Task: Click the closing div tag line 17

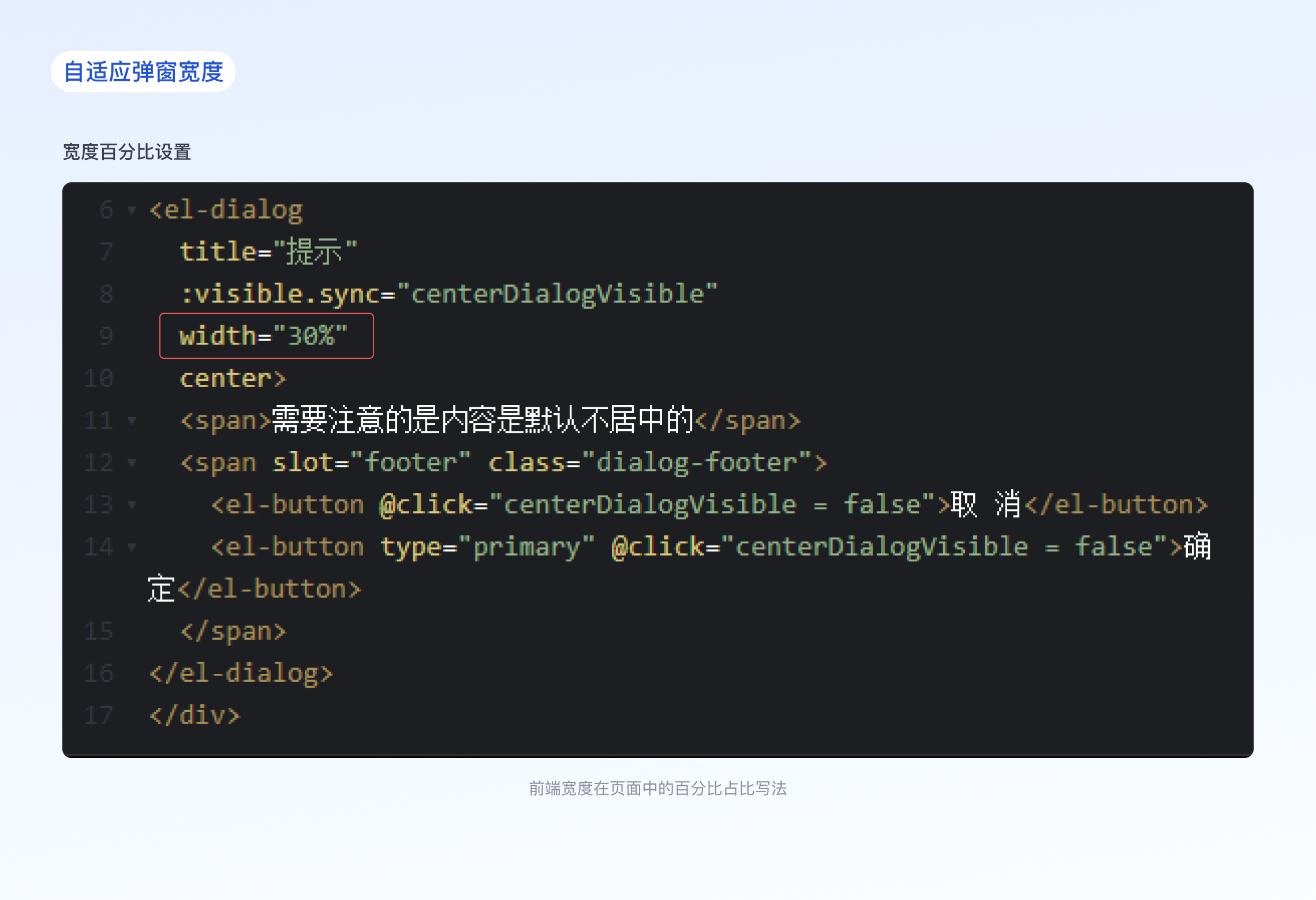Action: (x=195, y=715)
